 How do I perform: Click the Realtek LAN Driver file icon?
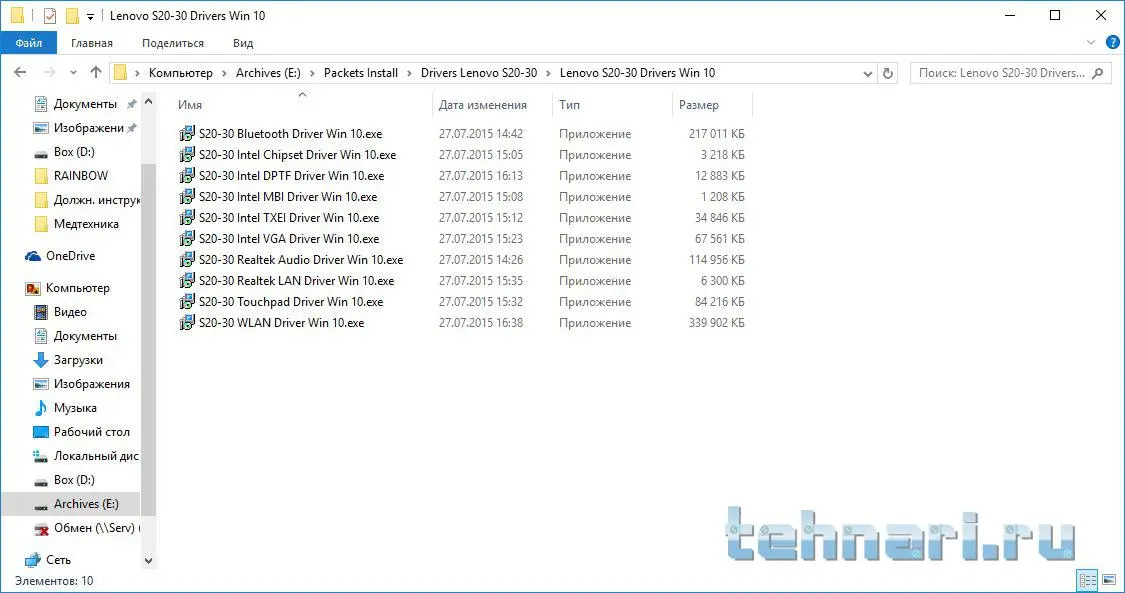pyautogui.click(x=187, y=280)
